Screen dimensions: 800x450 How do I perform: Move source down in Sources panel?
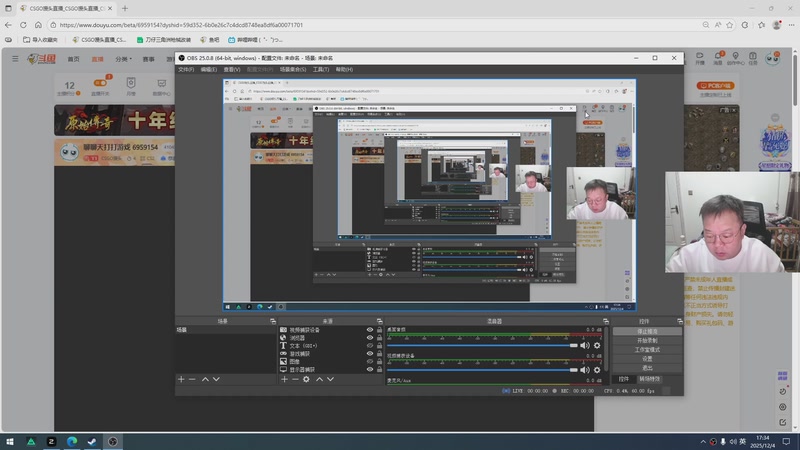331,379
